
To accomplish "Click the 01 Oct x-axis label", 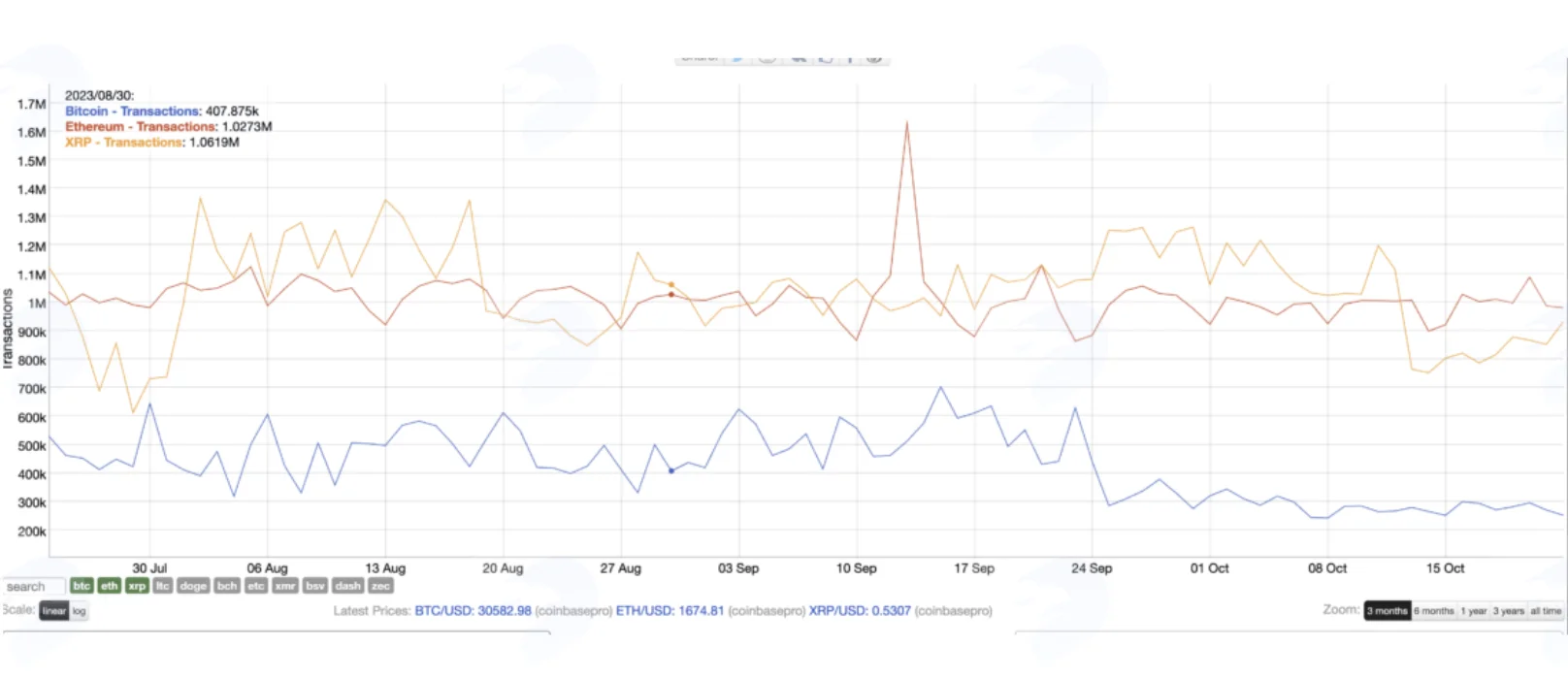I will (1209, 568).
